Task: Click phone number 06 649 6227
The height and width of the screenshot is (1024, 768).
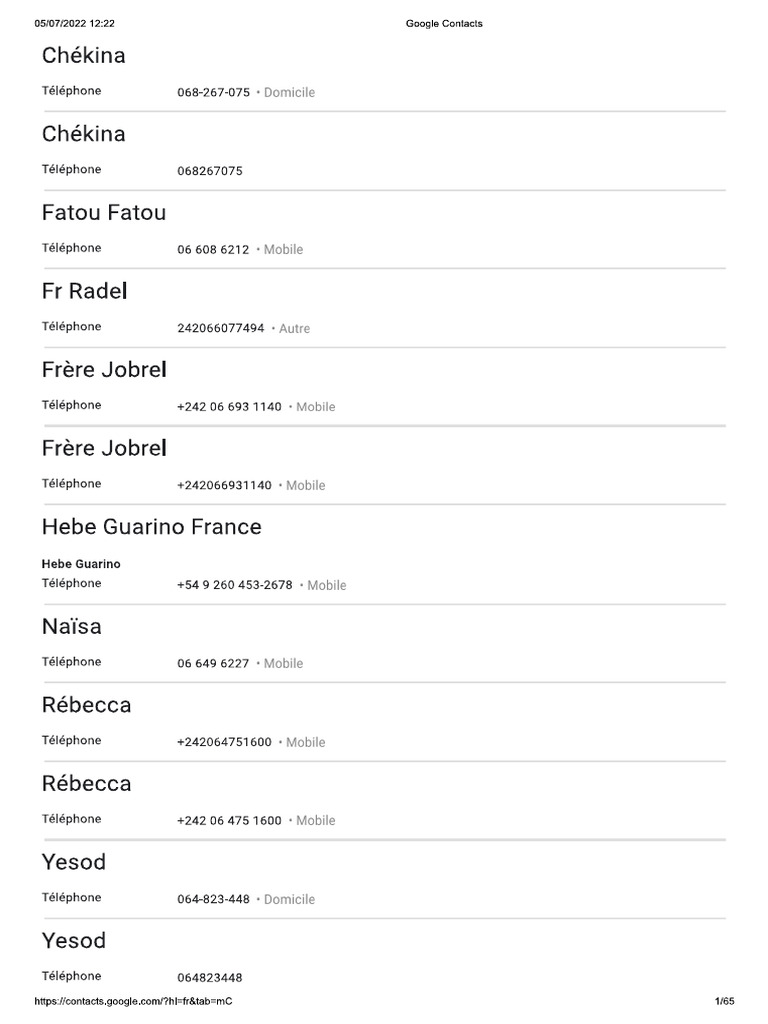Action: pos(213,663)
